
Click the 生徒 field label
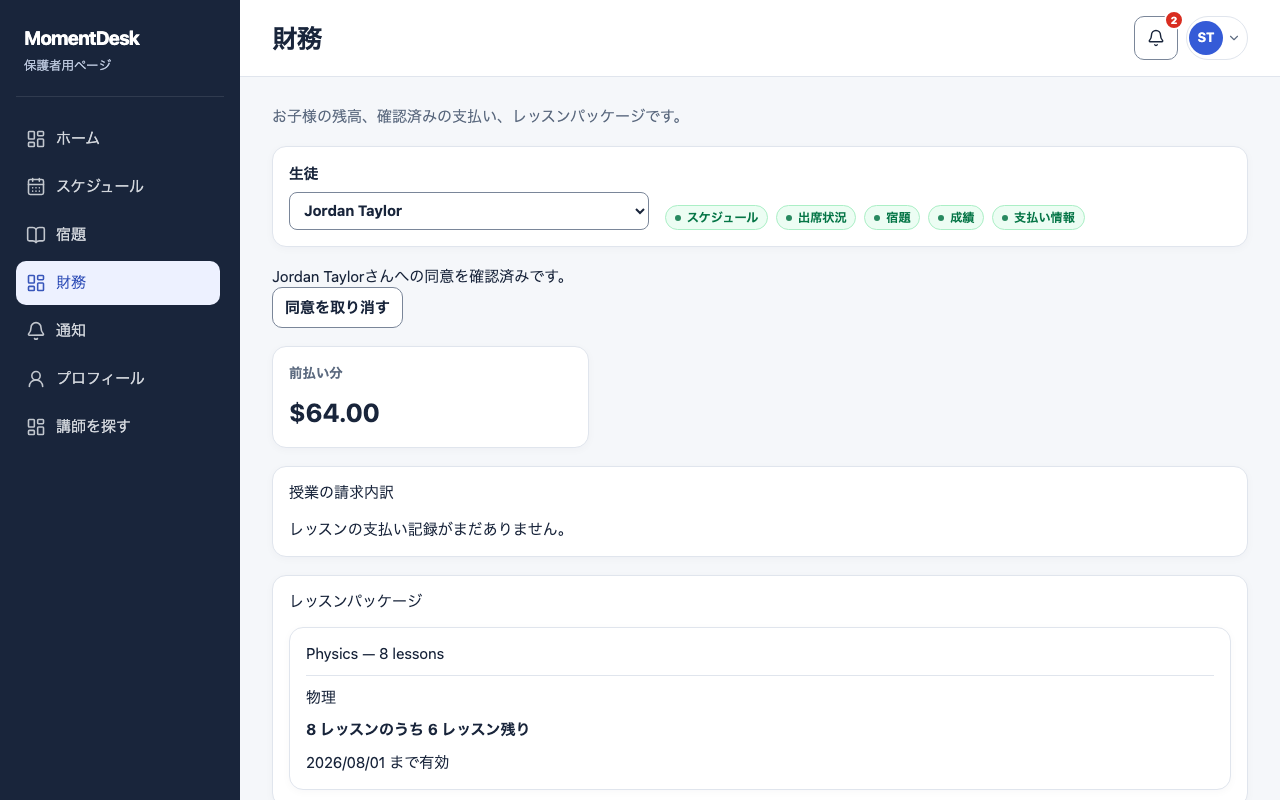click(304, 174)
